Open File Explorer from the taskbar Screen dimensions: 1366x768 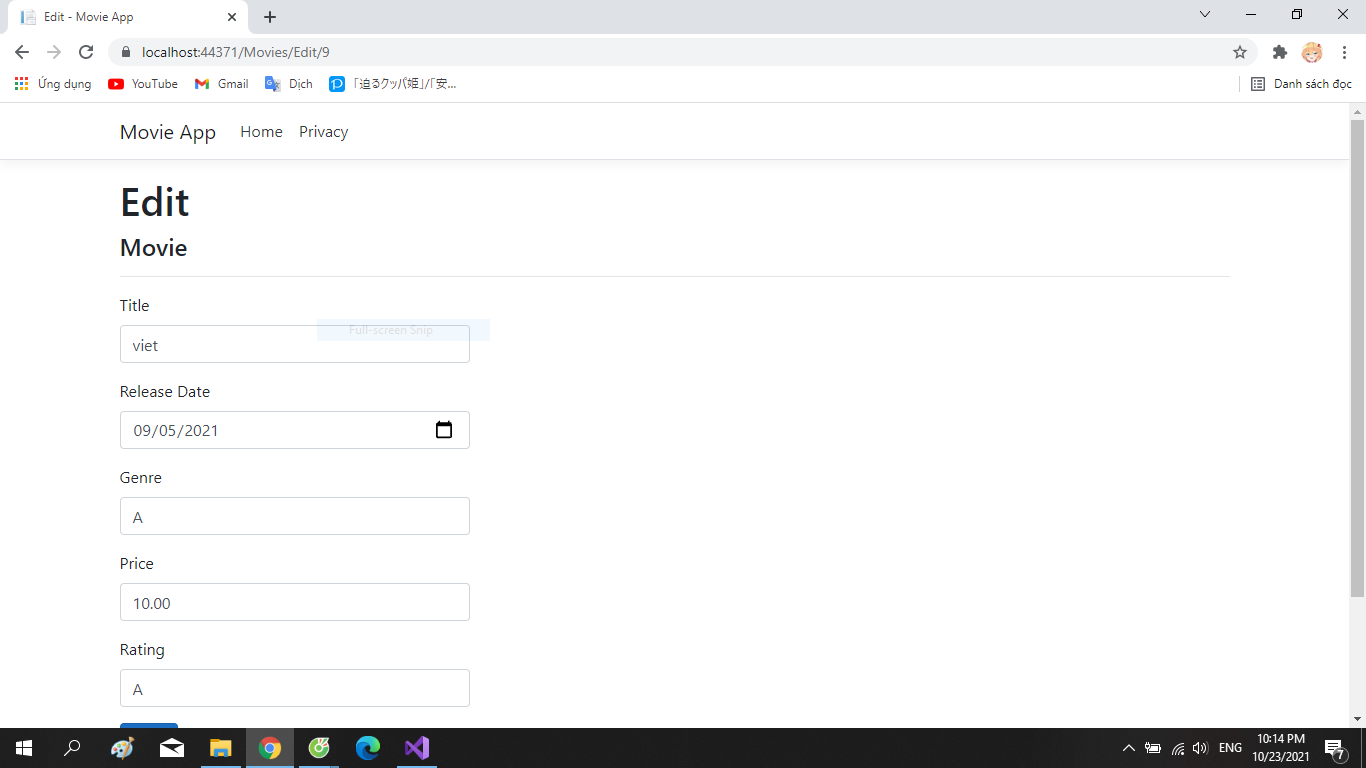(220, 747)
